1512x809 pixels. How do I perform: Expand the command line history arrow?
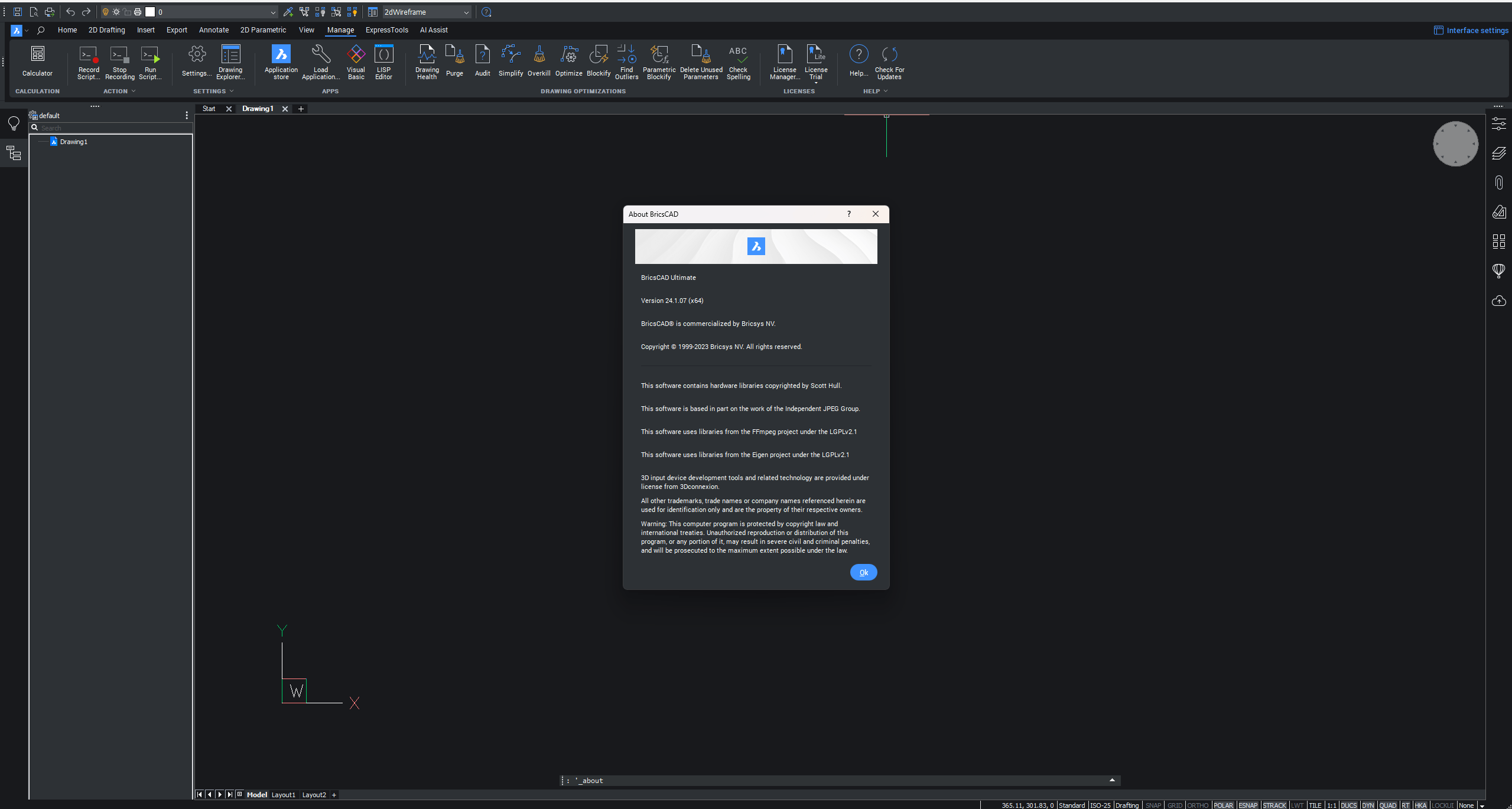tap(1111, 780)
